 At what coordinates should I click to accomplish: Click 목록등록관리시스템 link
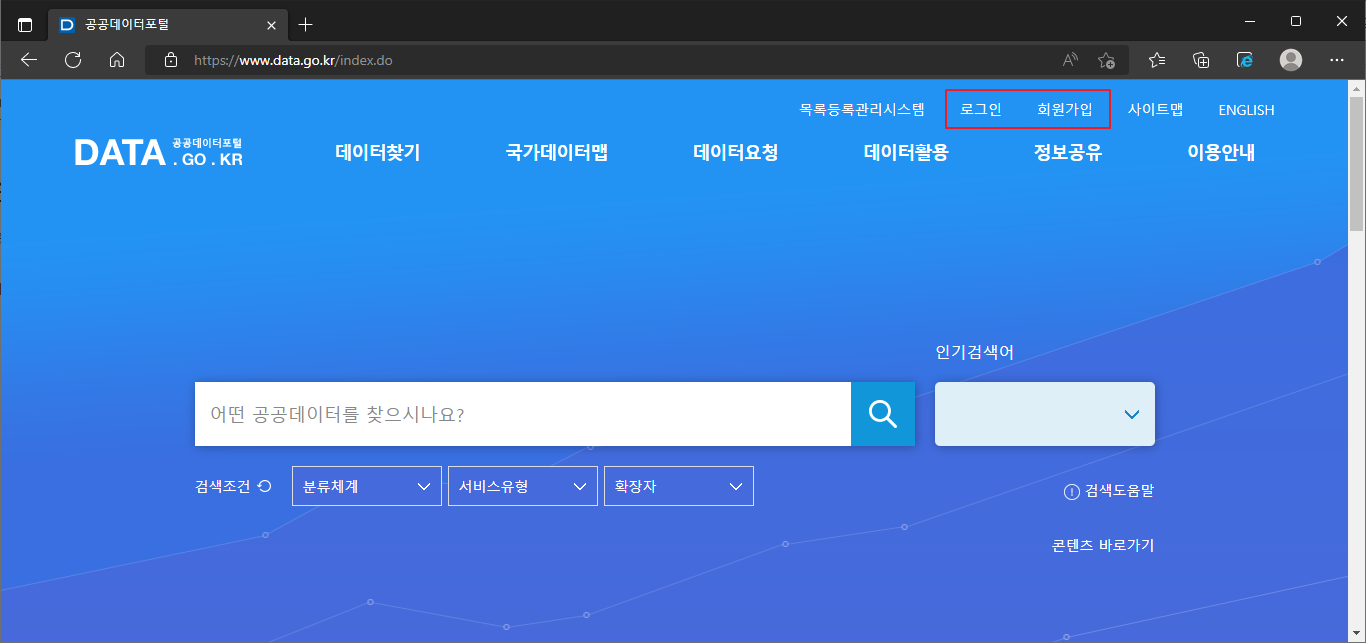click(x=862, y=110)
